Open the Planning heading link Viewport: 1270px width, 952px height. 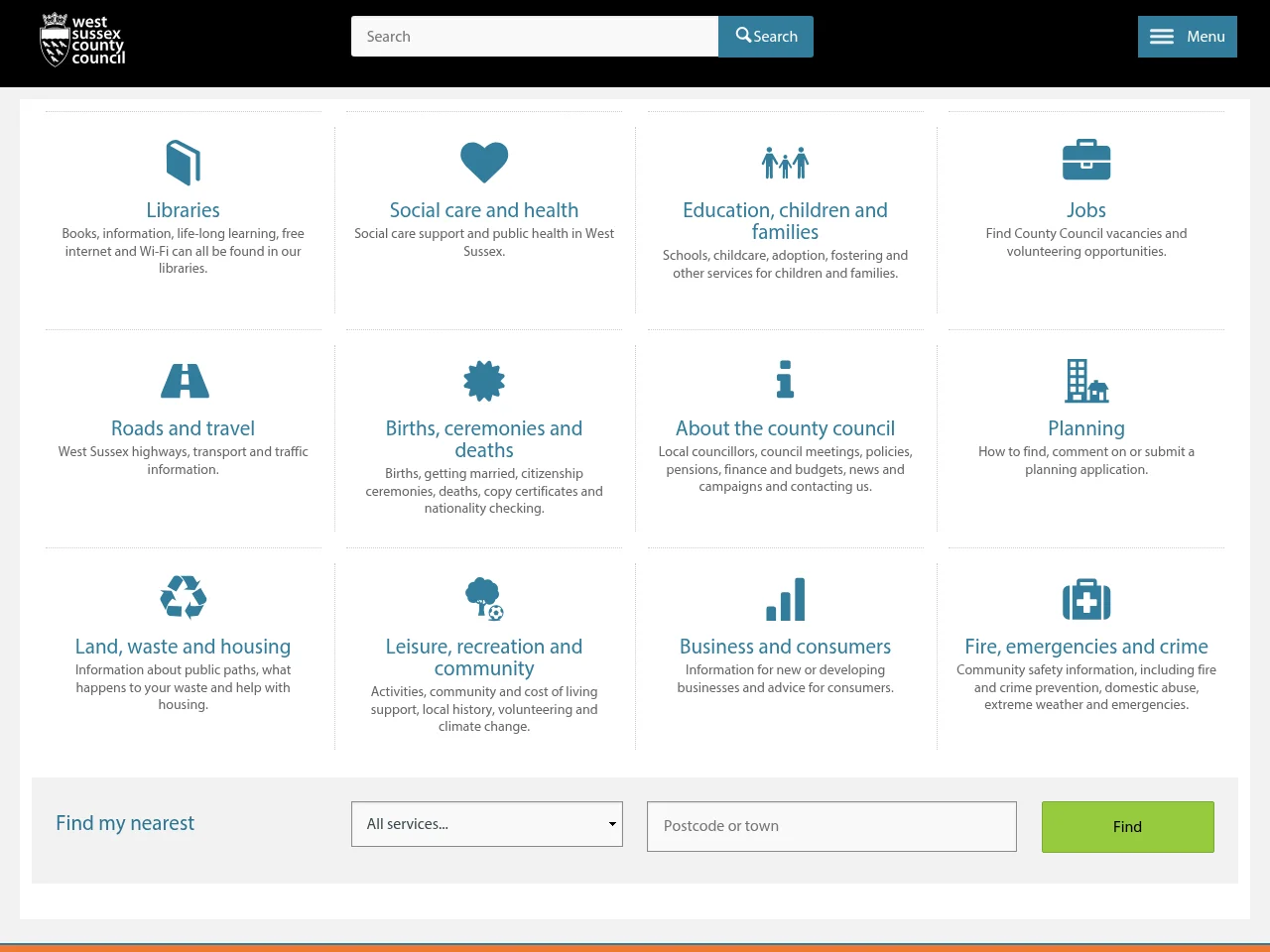[x=1086, y=428]
